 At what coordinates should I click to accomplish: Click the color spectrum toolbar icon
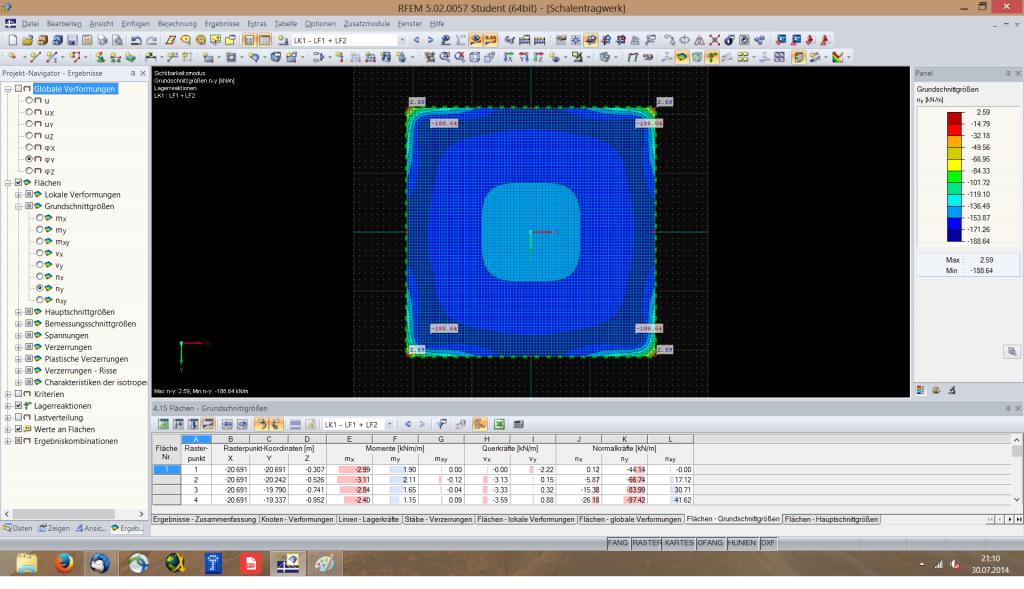click(838, 57)
